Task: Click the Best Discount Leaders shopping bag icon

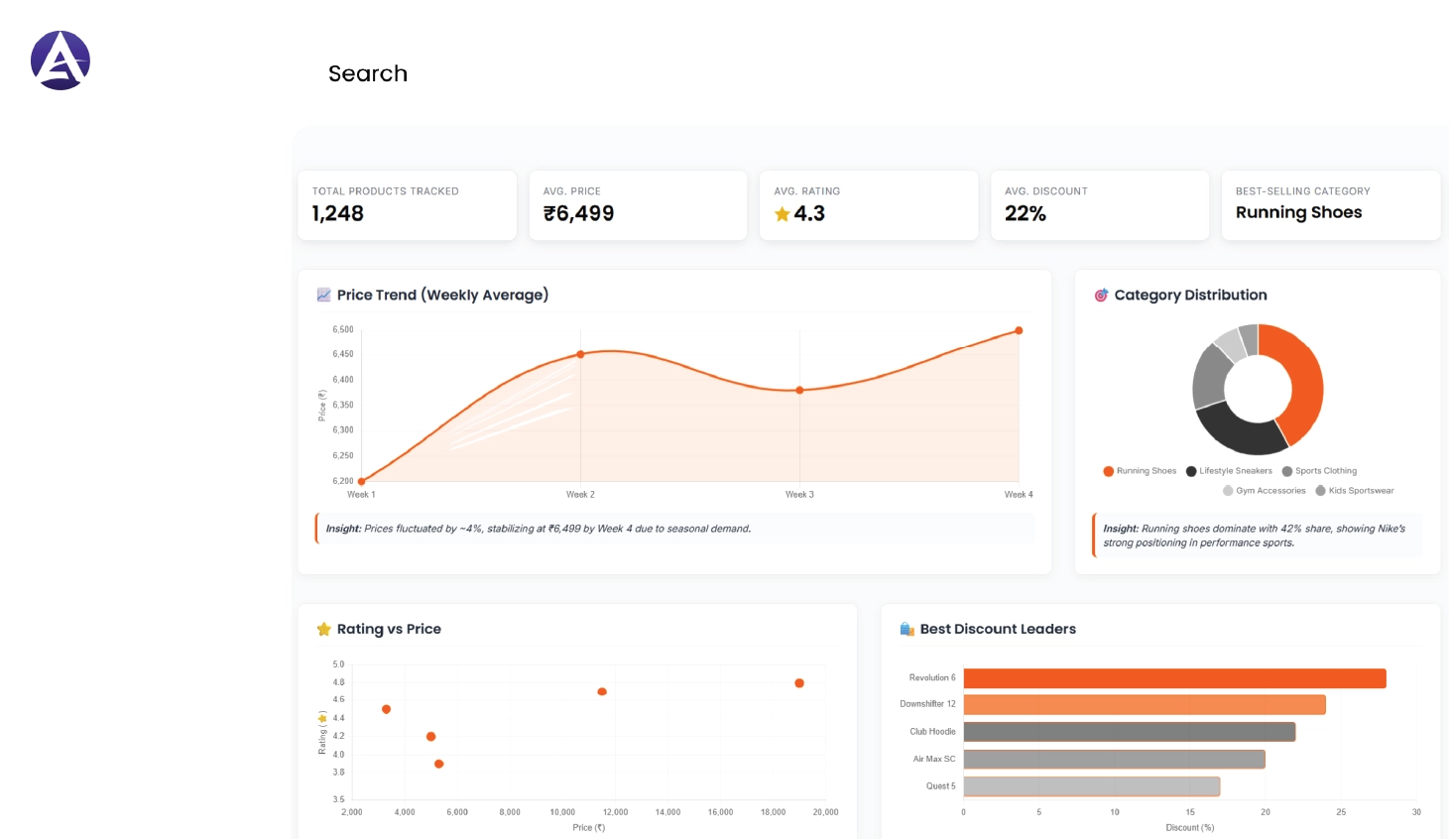Action: pos(906,628)
